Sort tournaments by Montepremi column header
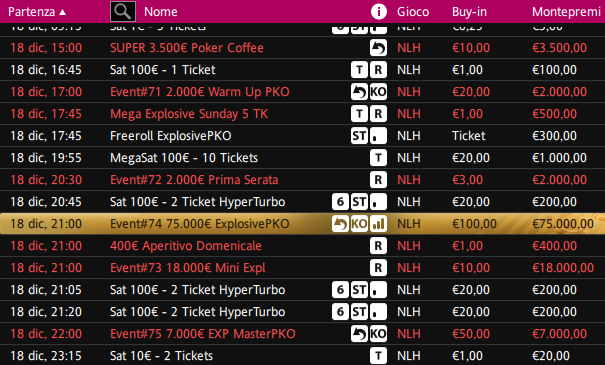Viewport: 605px width, 365px height. [x=566, y=12]
